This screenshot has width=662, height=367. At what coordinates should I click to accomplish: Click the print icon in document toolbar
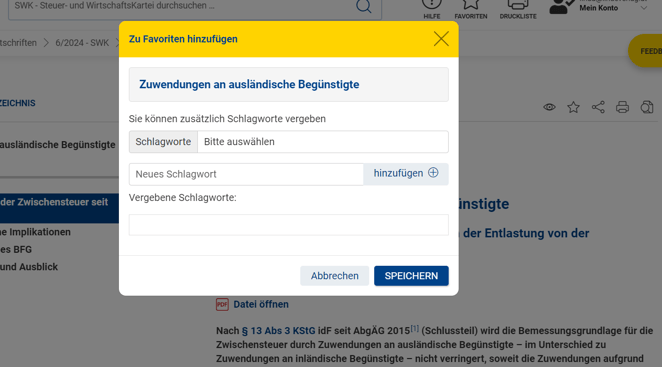(622, 107)
